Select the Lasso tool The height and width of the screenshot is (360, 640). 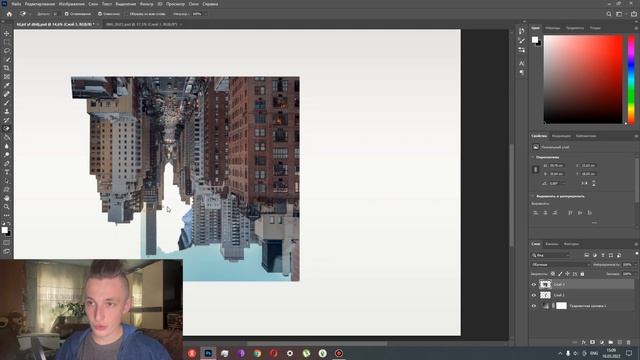7,51
